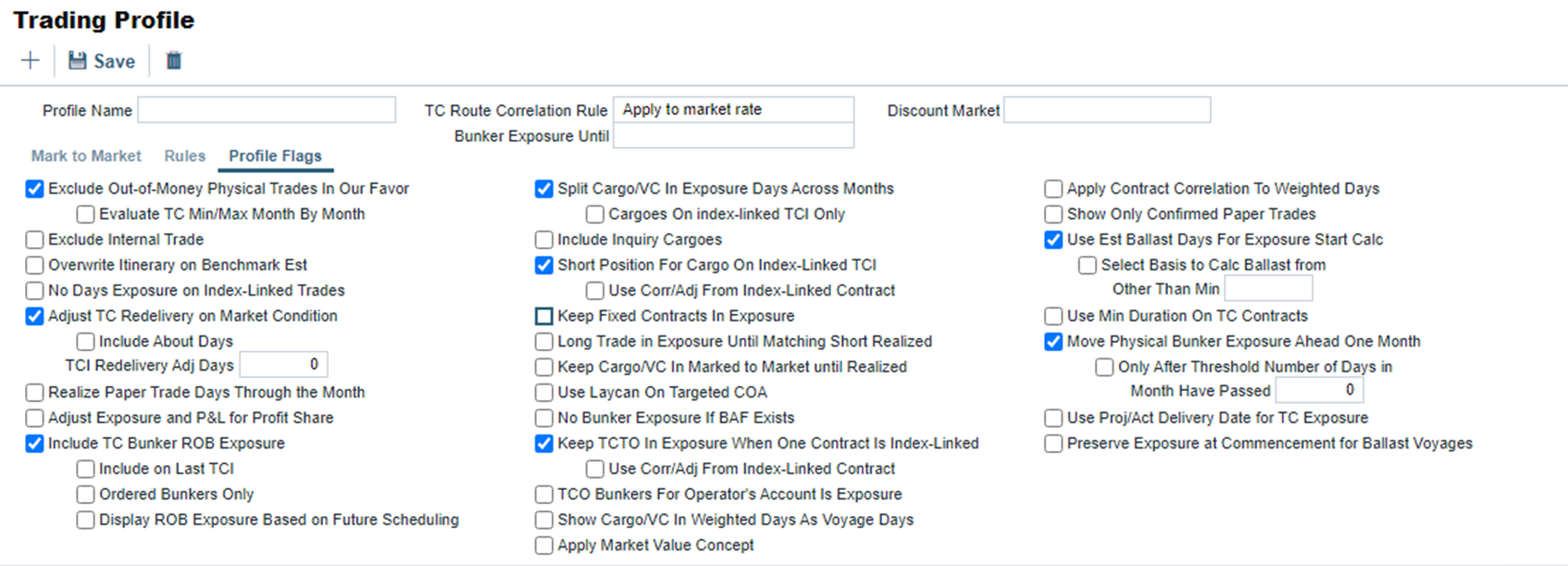The width and height of the screenshot is (1568, 566).
Task: Toggle Keep Fixed Contracts In Exposure
Action: (x=544, y=316)
